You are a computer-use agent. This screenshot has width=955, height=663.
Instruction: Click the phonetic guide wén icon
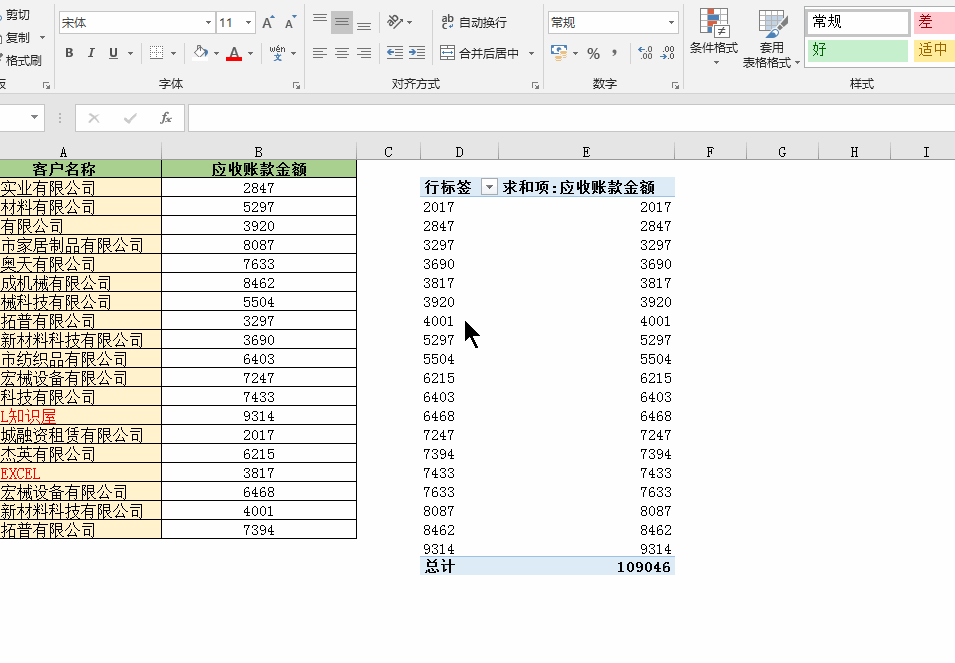tap(277, 53)
